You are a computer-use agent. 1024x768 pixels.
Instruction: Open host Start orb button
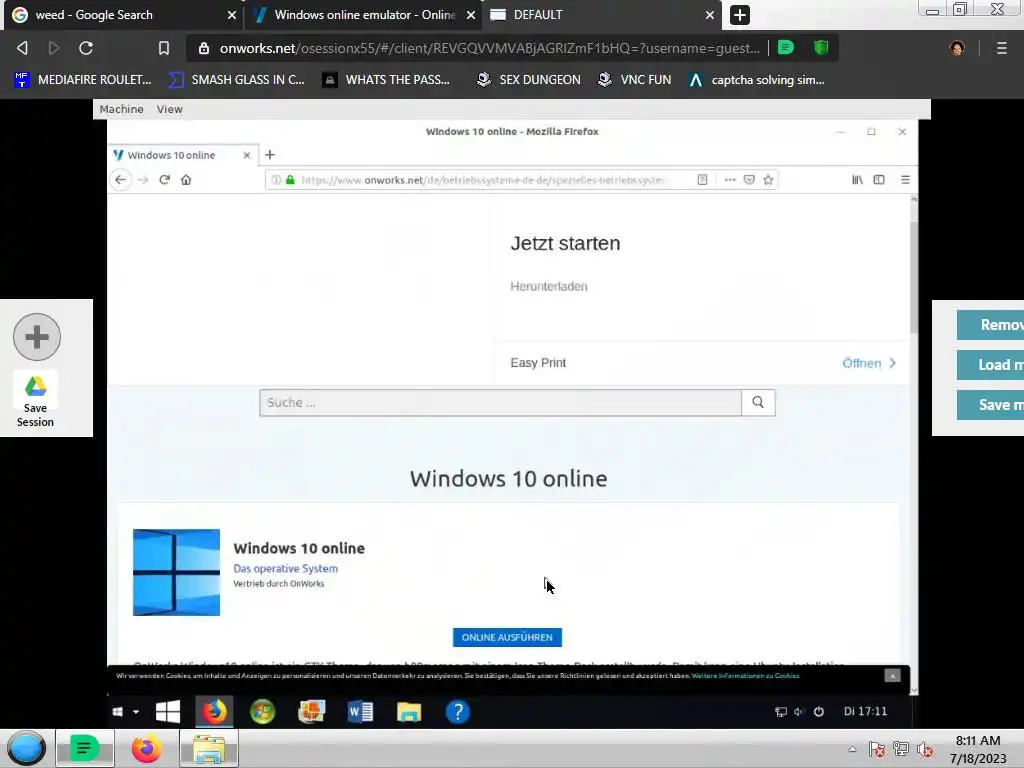point(26,748)
